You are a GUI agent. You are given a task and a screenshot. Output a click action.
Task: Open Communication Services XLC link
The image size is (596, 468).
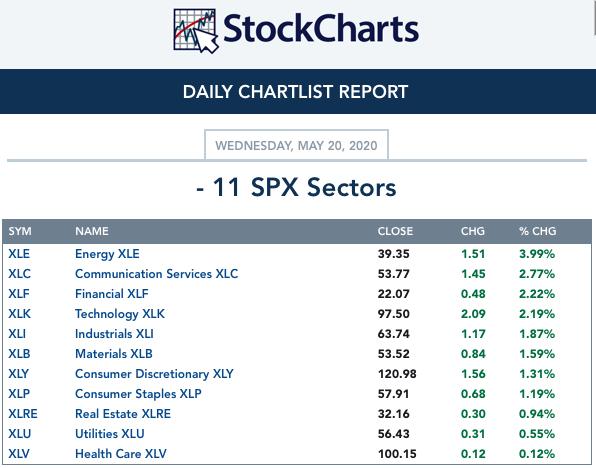tap(157, 274)
